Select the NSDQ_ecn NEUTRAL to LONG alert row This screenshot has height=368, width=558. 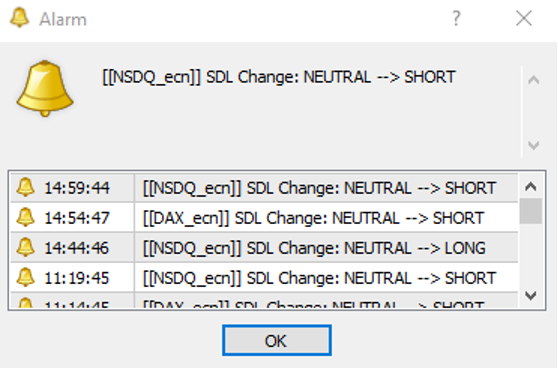point(264,248)
